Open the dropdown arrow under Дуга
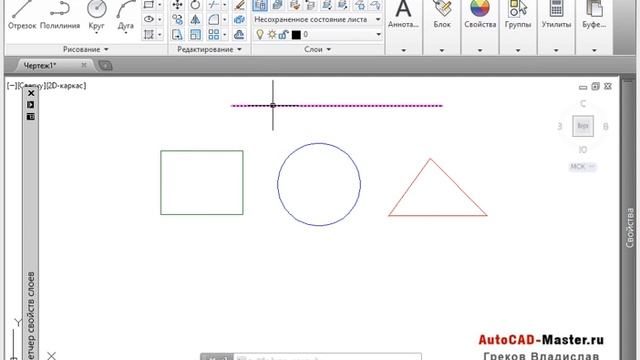The height and width of the screenshot is (360, 640). coord(125,33)
